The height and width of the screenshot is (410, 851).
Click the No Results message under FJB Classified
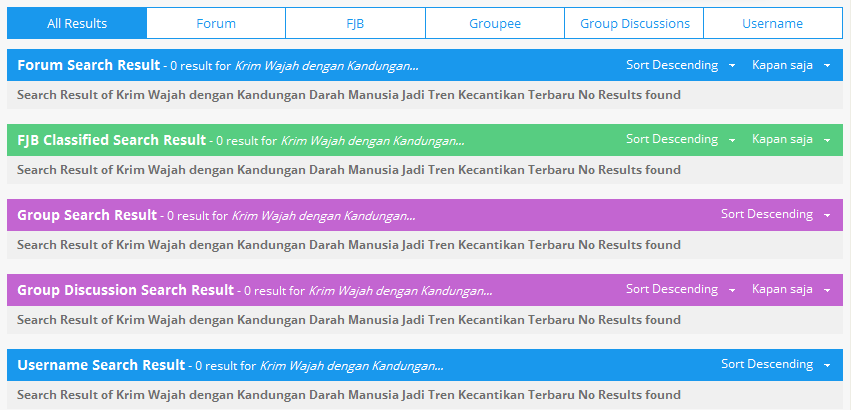click(348, 170)
